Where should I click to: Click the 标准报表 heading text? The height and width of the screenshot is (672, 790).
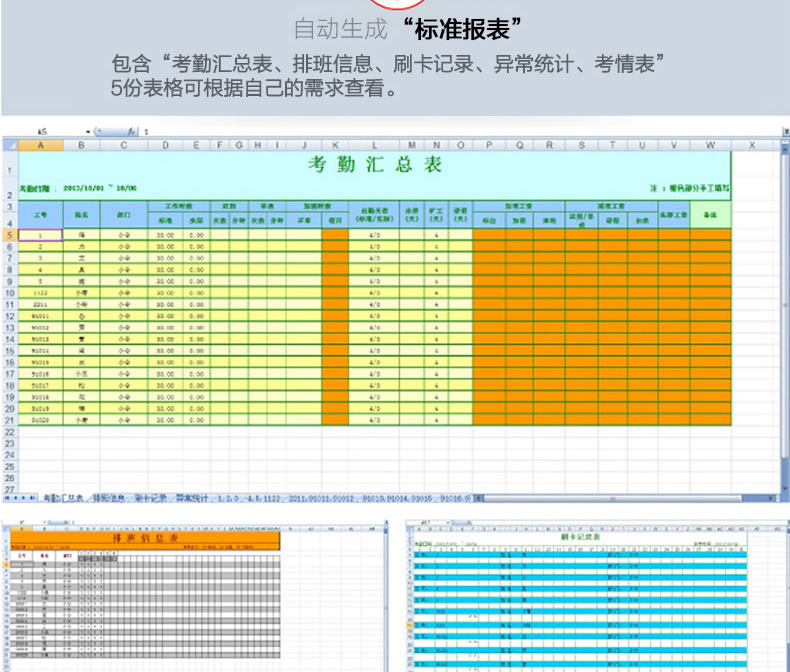pos(463,29)
